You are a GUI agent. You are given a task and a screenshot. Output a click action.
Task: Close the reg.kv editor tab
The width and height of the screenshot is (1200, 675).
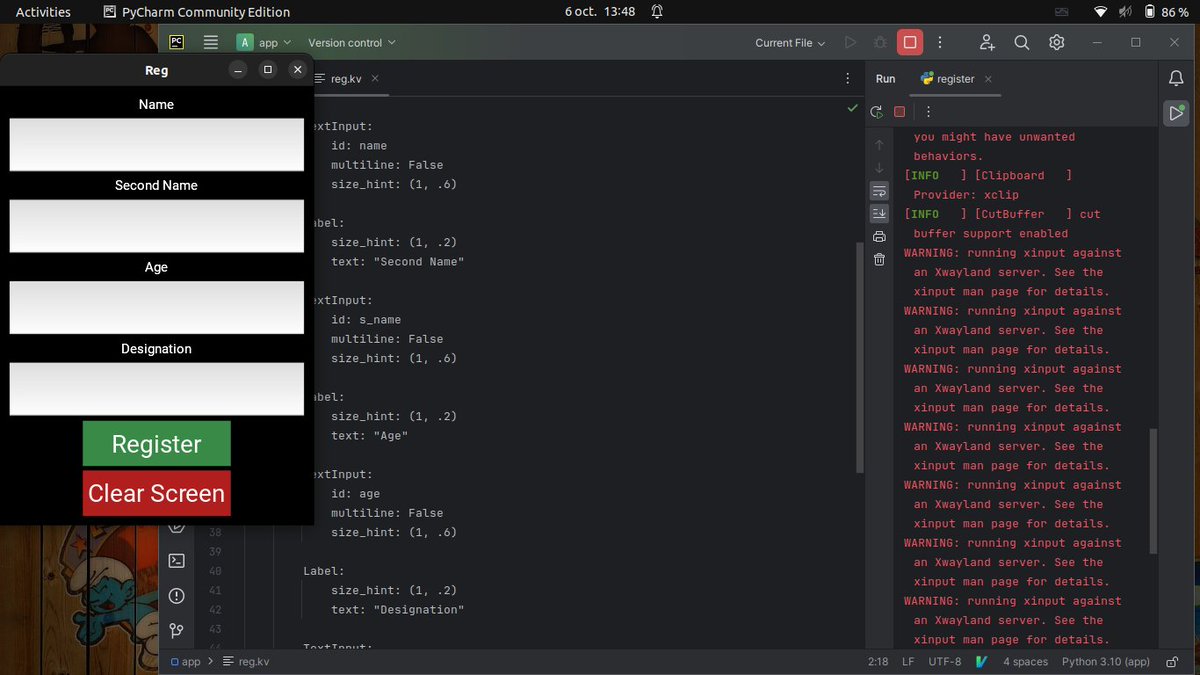374,79
